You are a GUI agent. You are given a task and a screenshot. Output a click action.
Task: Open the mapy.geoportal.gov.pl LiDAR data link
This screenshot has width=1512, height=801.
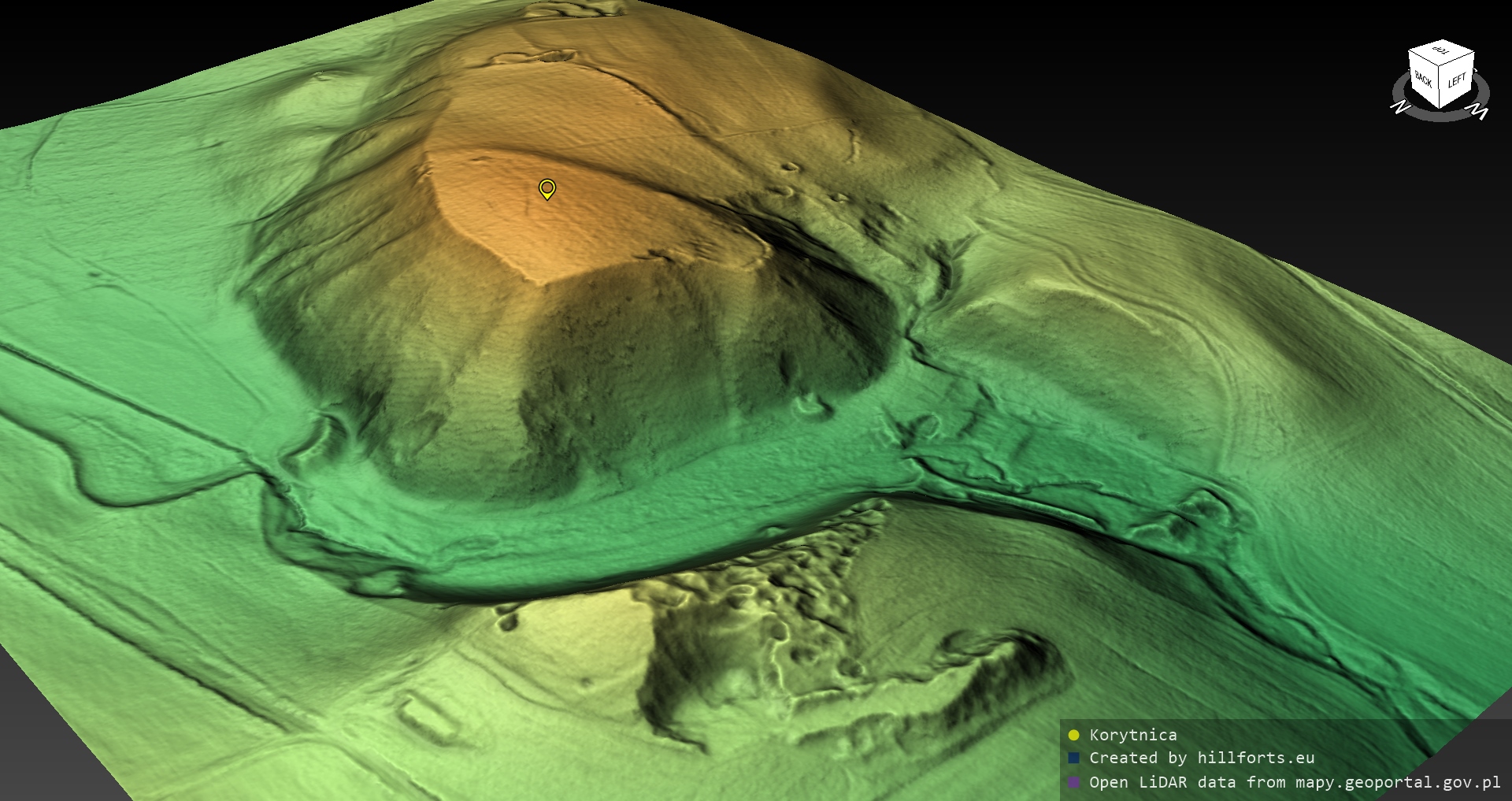tap(1294, 783)
